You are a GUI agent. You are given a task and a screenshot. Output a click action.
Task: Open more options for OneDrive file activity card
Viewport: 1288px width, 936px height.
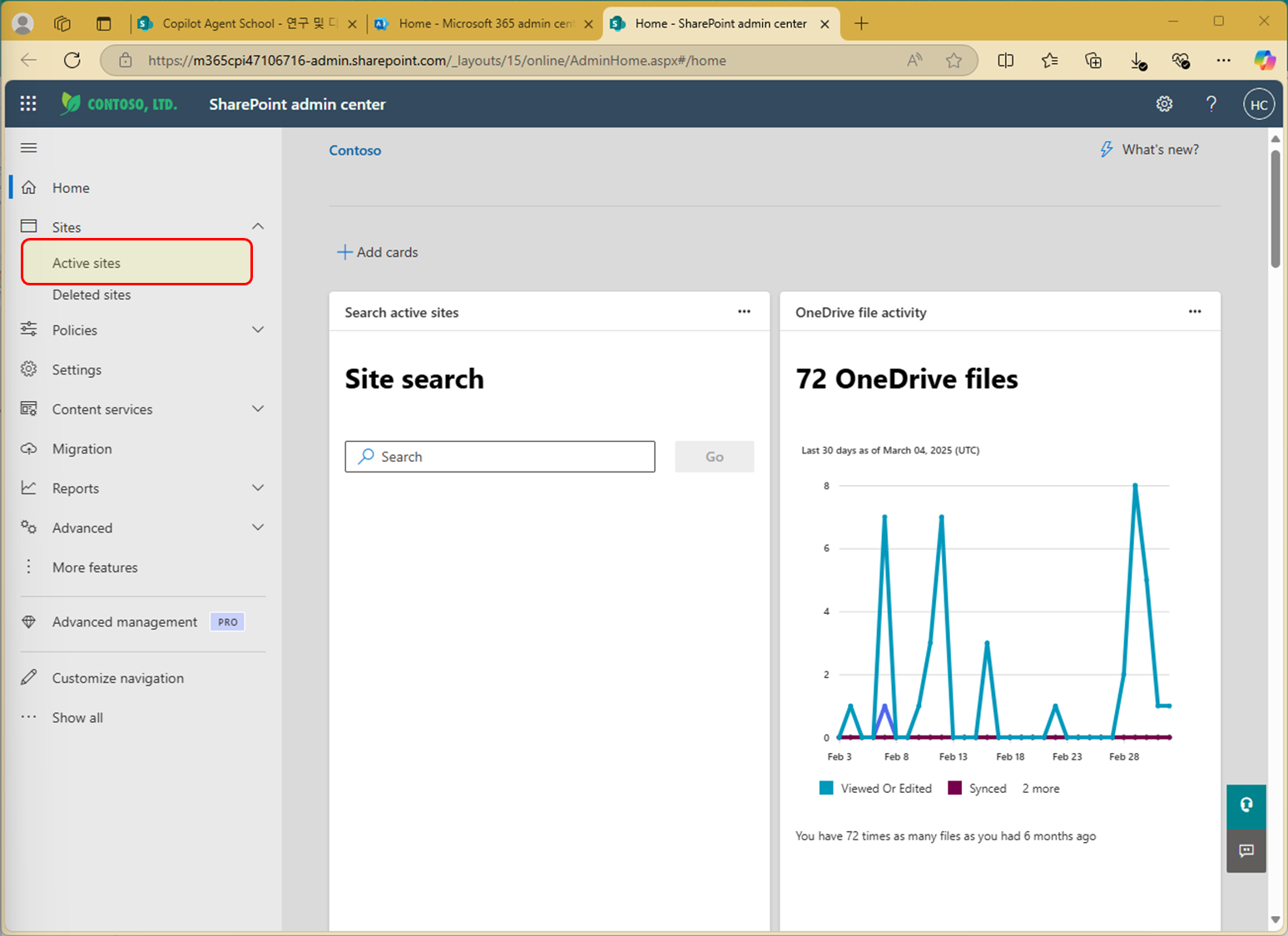[x=1195, y=312]
